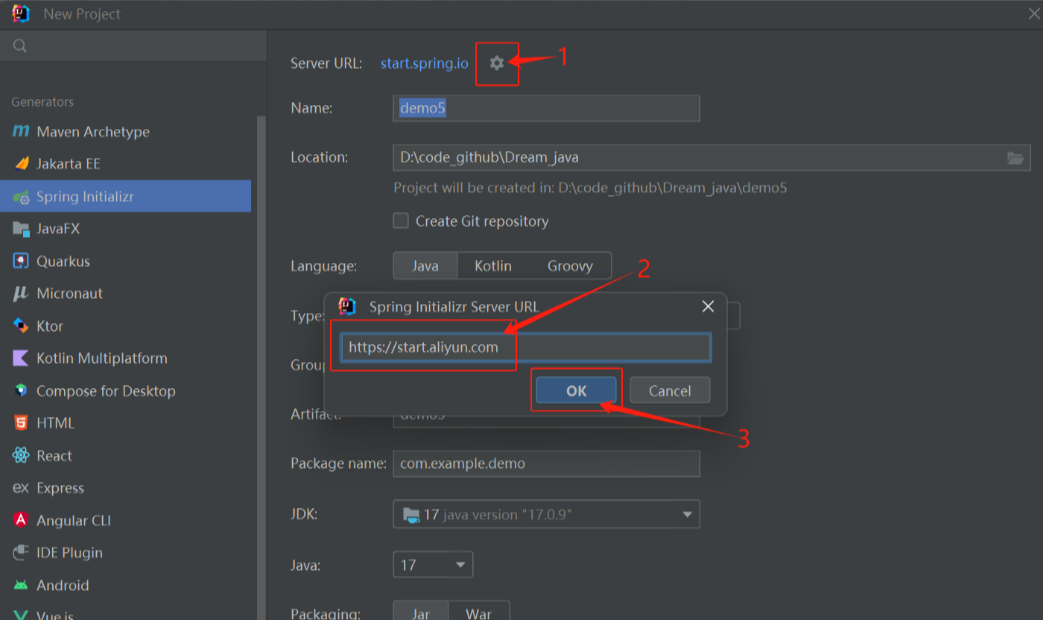Click the server URL text field
The image size is (1043, 620).
525,347
